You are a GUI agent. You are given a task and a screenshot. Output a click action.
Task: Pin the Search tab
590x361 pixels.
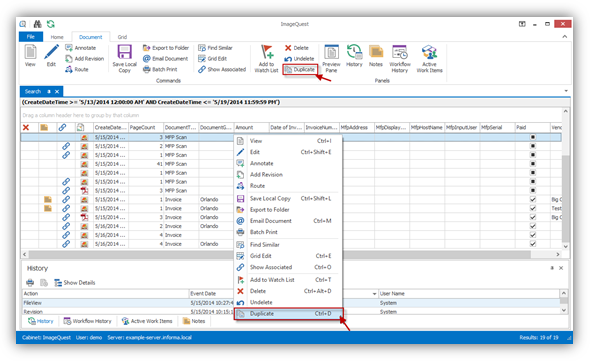tap(49, 91)
